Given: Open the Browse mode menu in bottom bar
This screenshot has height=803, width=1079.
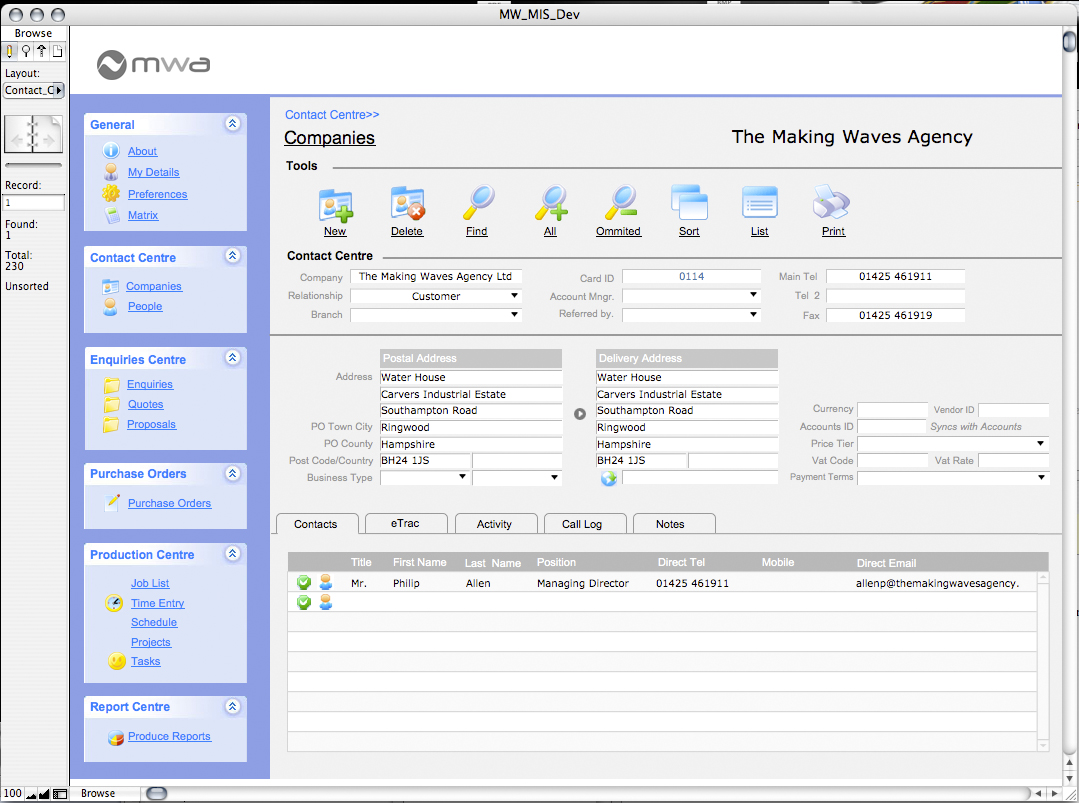Looking at the screenshot, I should (105, 793).
